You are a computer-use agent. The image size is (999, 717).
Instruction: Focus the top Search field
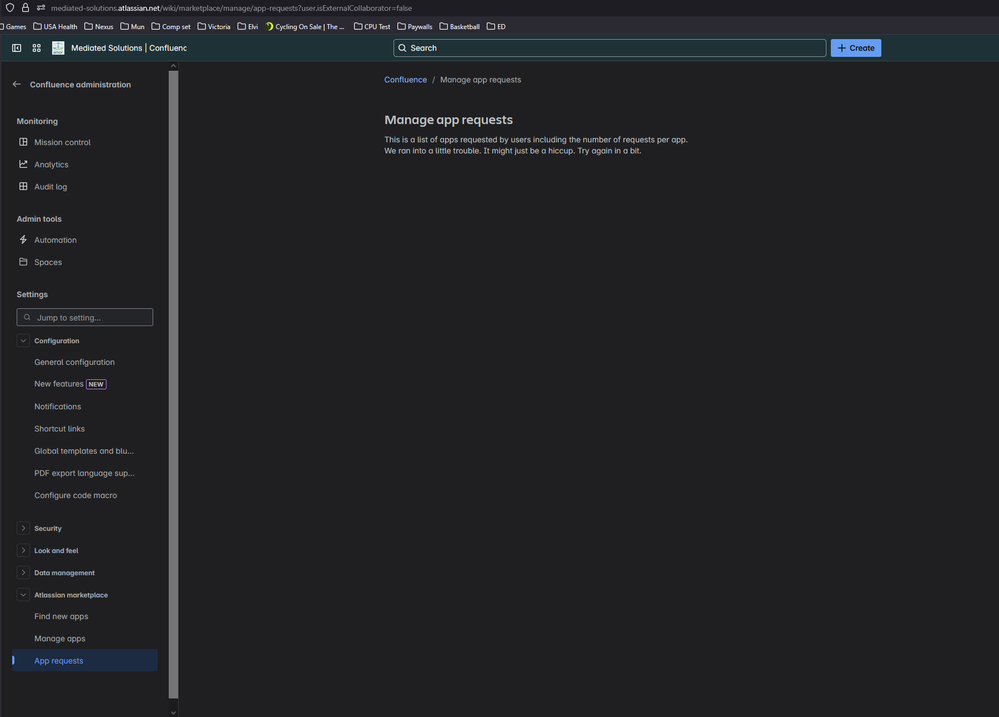[610, 48]
